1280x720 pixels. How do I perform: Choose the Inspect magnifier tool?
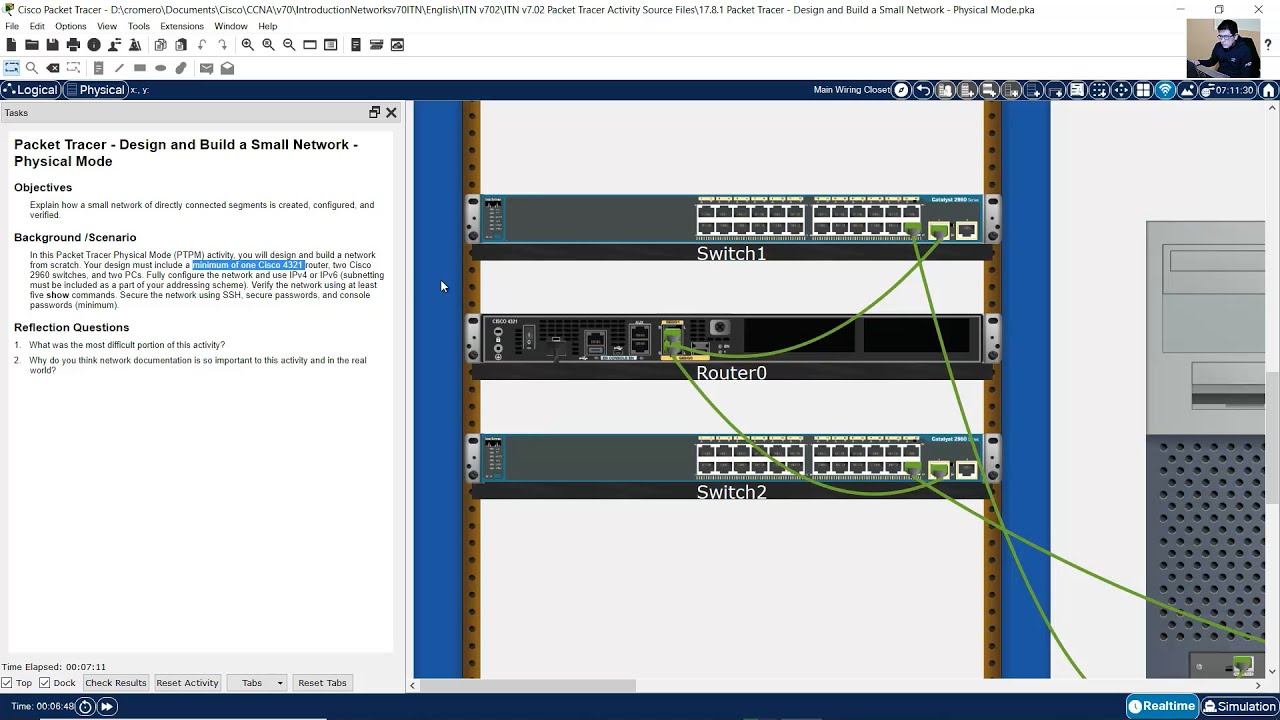[32, 68]
